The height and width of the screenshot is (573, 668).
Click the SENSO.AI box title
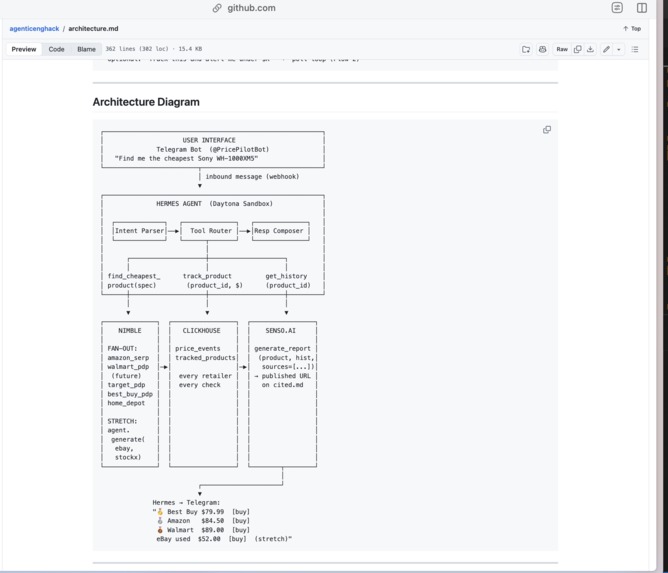pyautogui.click(x=280, y=331)
